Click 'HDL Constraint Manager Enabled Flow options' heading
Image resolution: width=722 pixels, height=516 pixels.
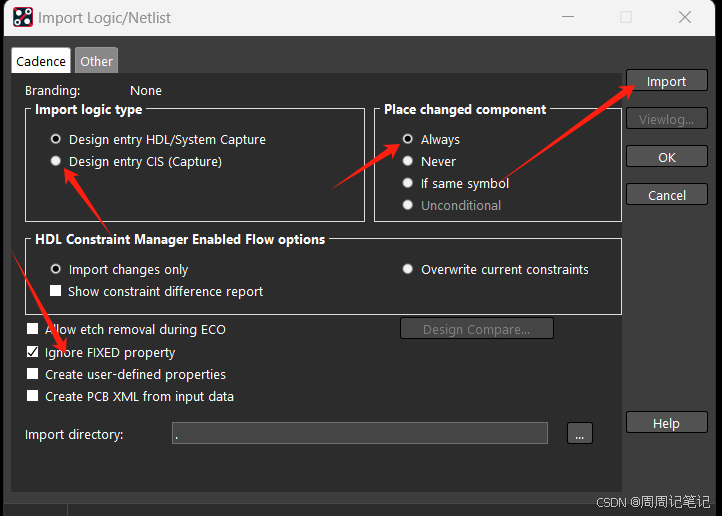point(180,239)
